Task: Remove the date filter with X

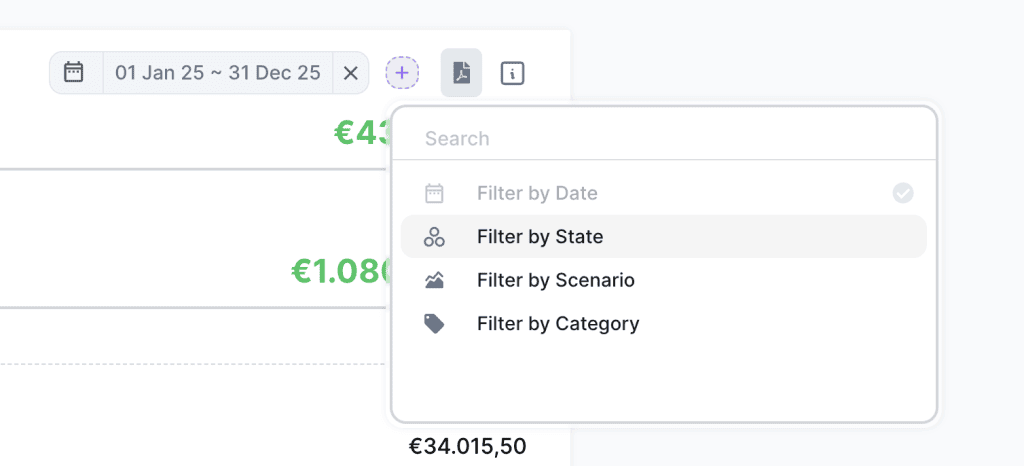Action: point(351,73)
